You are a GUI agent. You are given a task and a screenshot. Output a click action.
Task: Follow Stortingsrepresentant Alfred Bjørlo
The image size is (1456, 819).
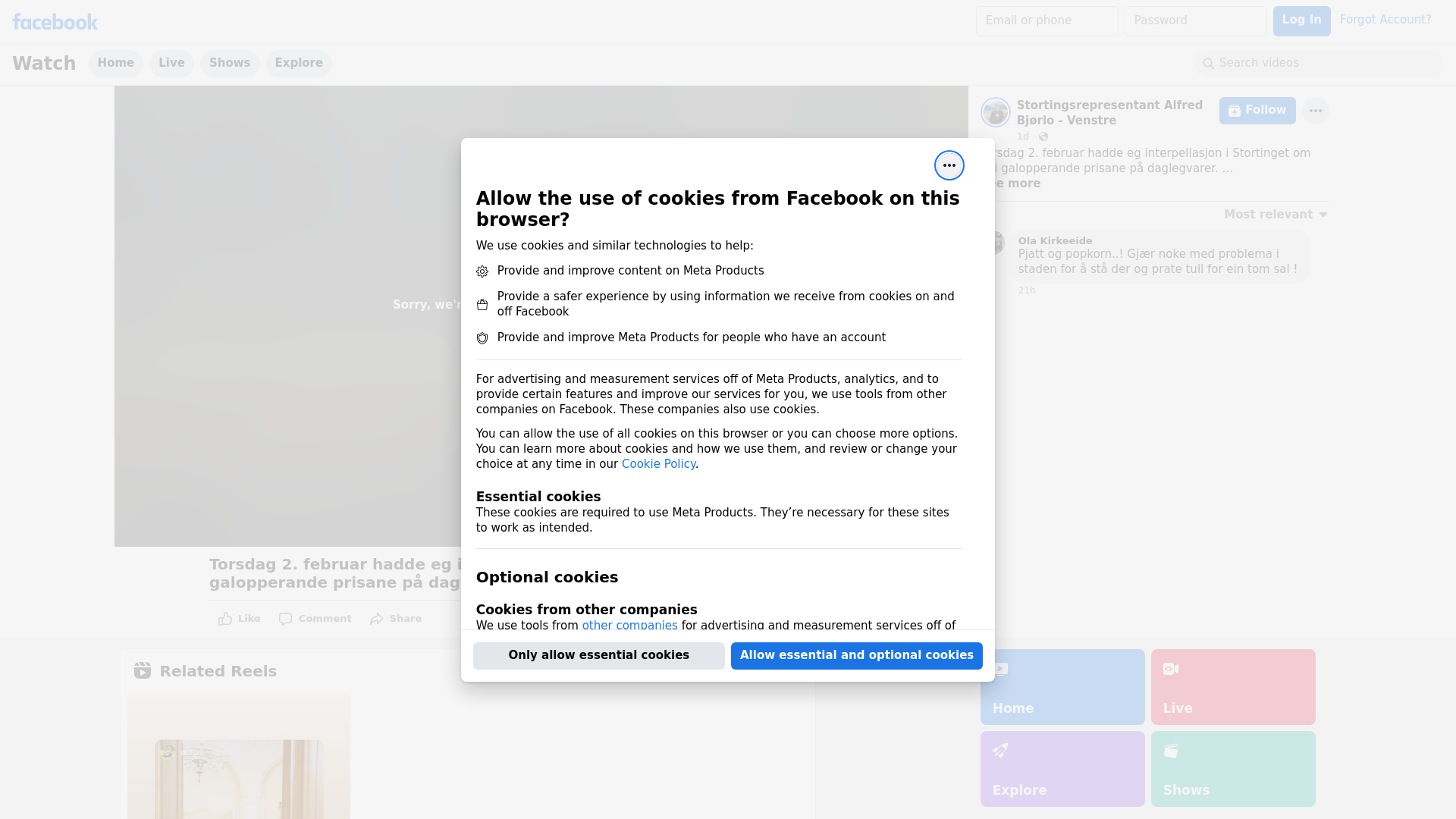tap(1257, 111)
